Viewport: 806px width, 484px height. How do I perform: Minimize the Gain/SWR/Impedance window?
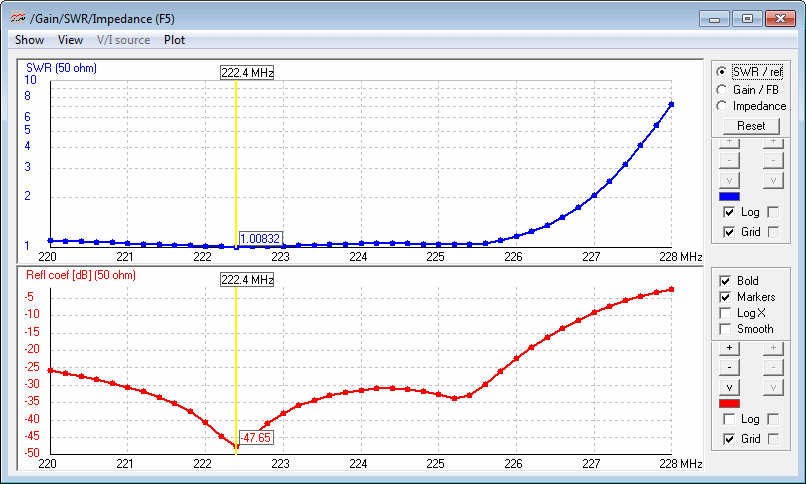pos(714,19)
